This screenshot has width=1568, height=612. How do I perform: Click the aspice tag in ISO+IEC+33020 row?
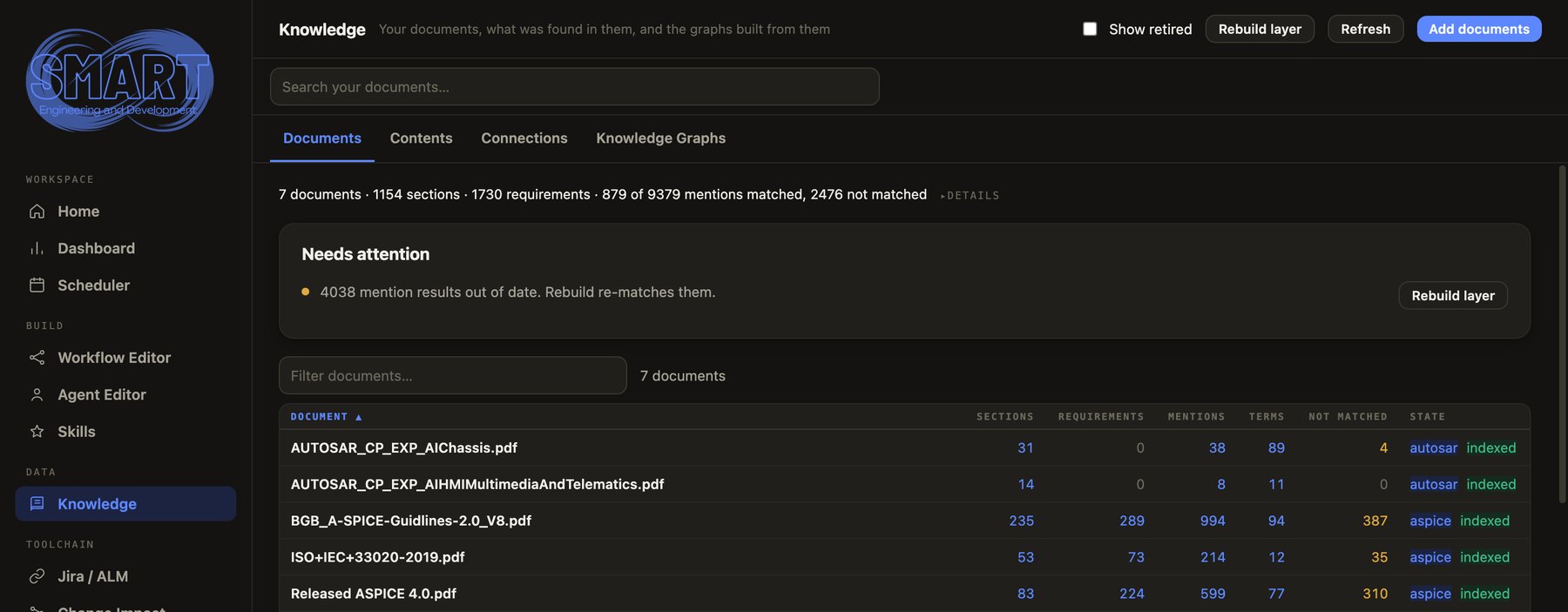(x=1430, y=557)
